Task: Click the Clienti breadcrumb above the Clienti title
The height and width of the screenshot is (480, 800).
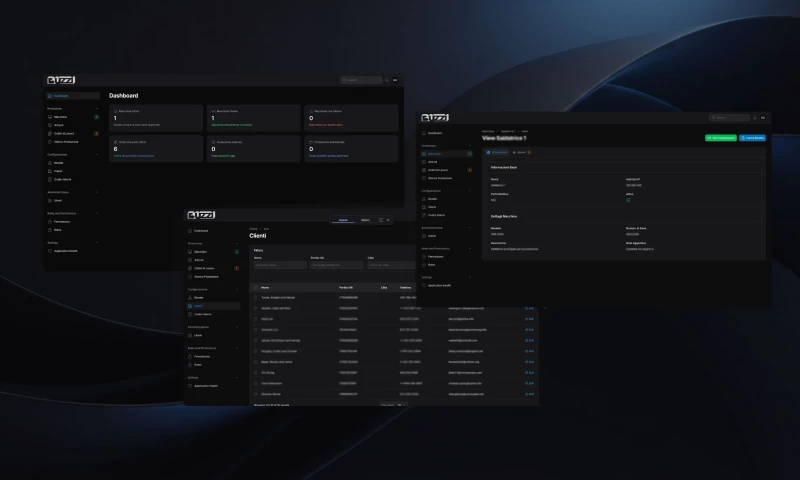Action: click(x=254, y=229)
